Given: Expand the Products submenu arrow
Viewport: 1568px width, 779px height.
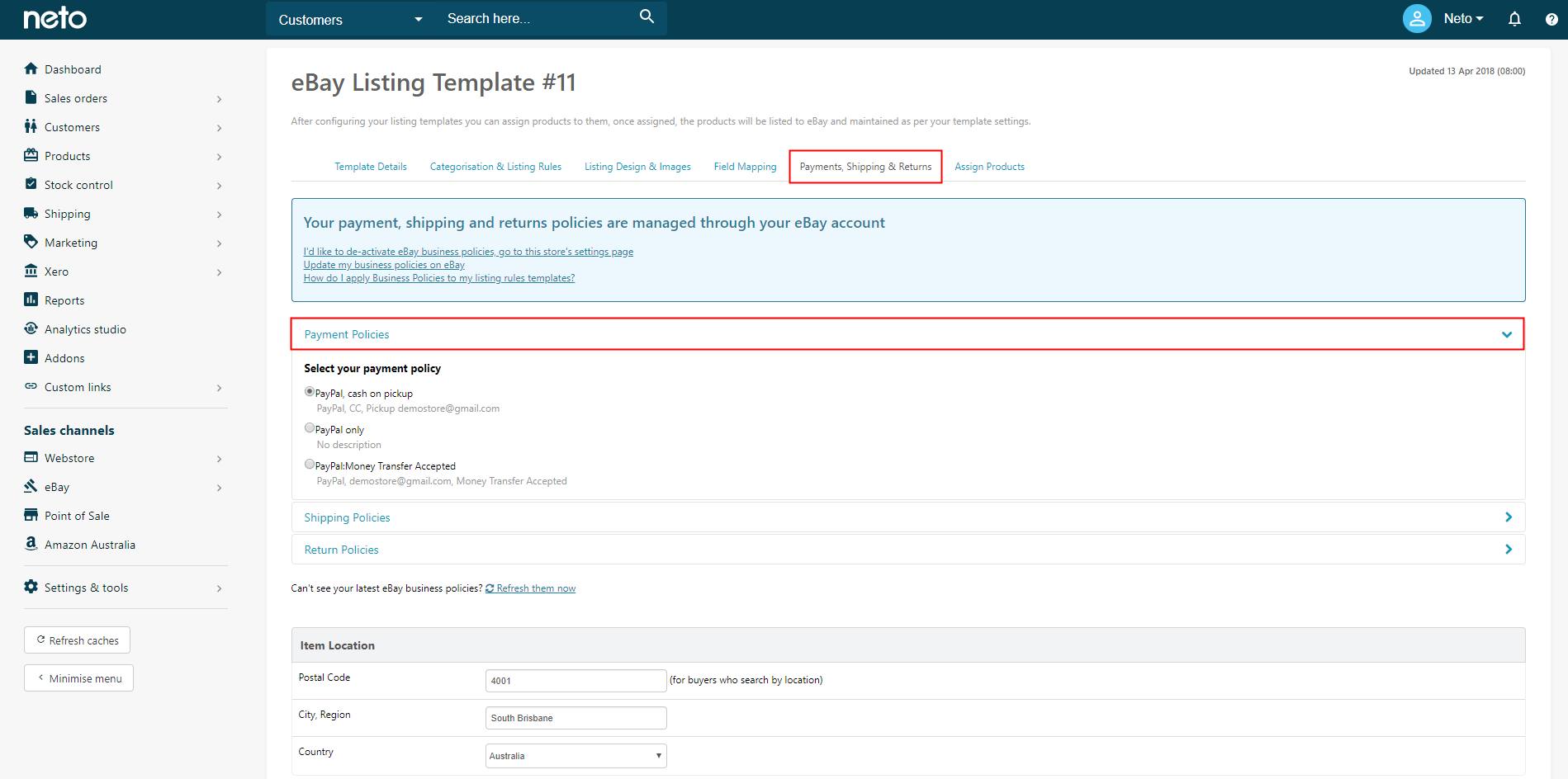Looking at the screenshot, I should point(219,157).
